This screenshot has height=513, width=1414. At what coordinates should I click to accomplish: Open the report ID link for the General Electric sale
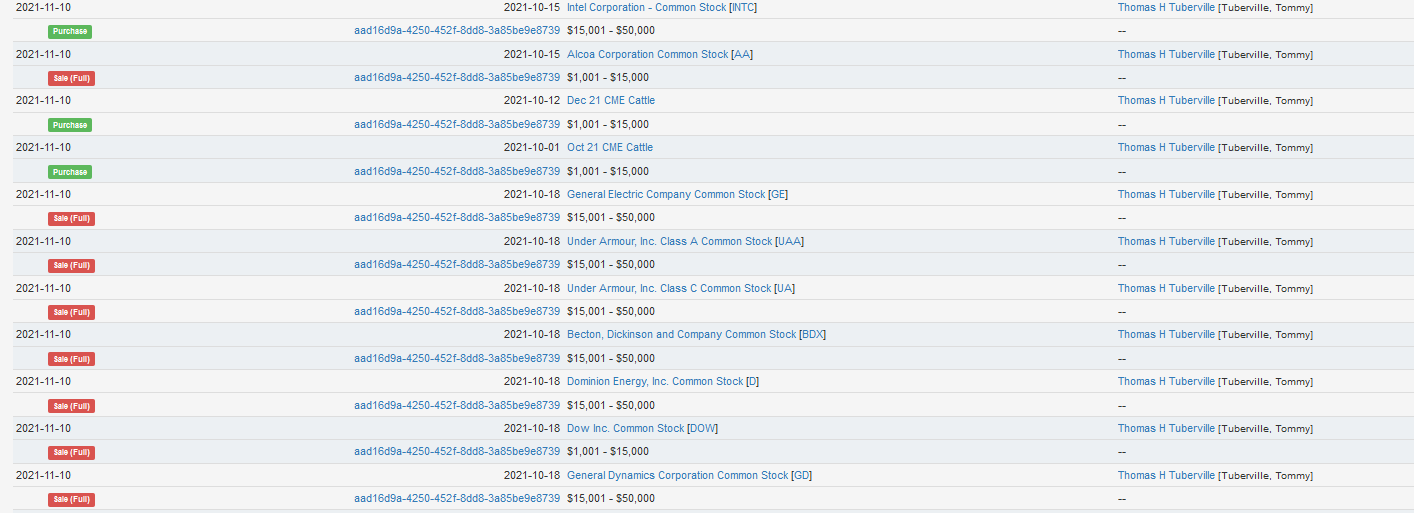pyautogui.click(x=457, y=217)
